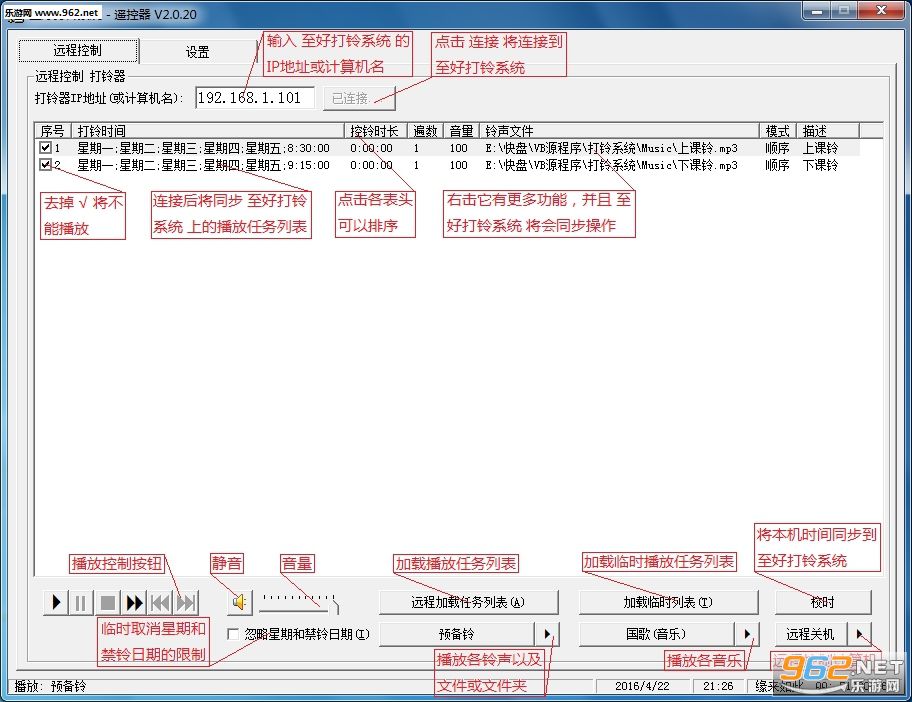Image resolution: width=912 pixels, height=702 pixels.
Task: Open the dropdown arrow beside 国歌(音乐)
Action: coord(747,634)
